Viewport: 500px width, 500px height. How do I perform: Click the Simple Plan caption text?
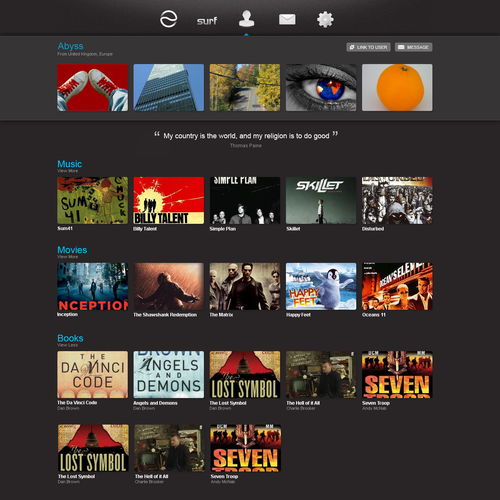click(223, 229)
